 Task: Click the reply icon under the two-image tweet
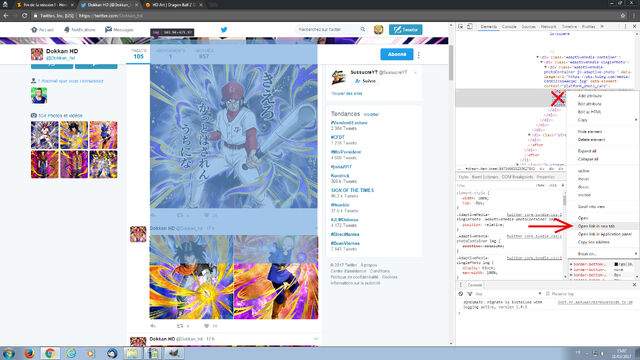pos(153,326)
